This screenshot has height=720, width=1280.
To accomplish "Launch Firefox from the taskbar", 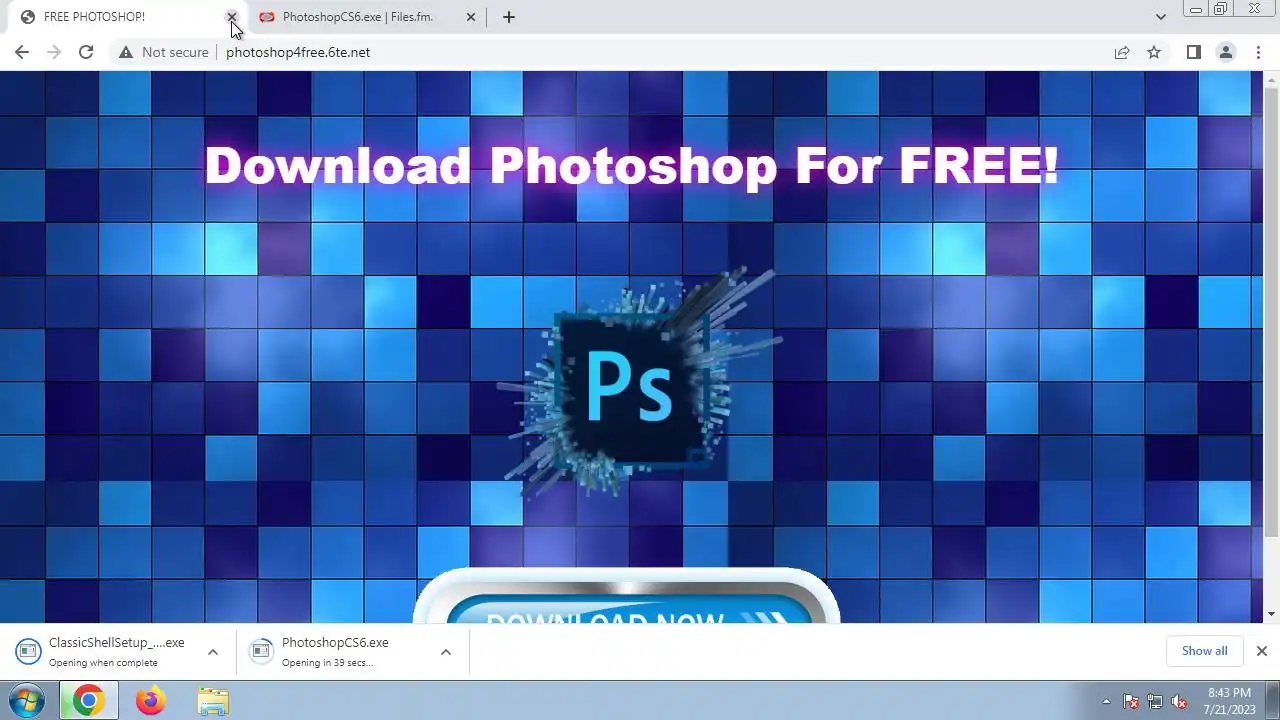I will pos(150,701).
